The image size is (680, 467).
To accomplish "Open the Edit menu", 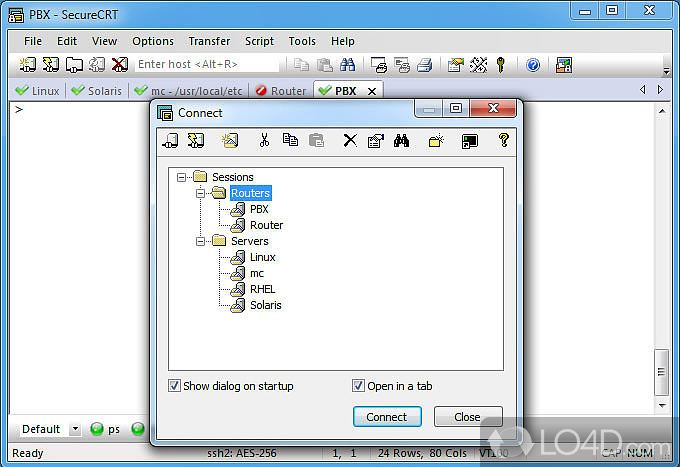I will coord(67,41).
